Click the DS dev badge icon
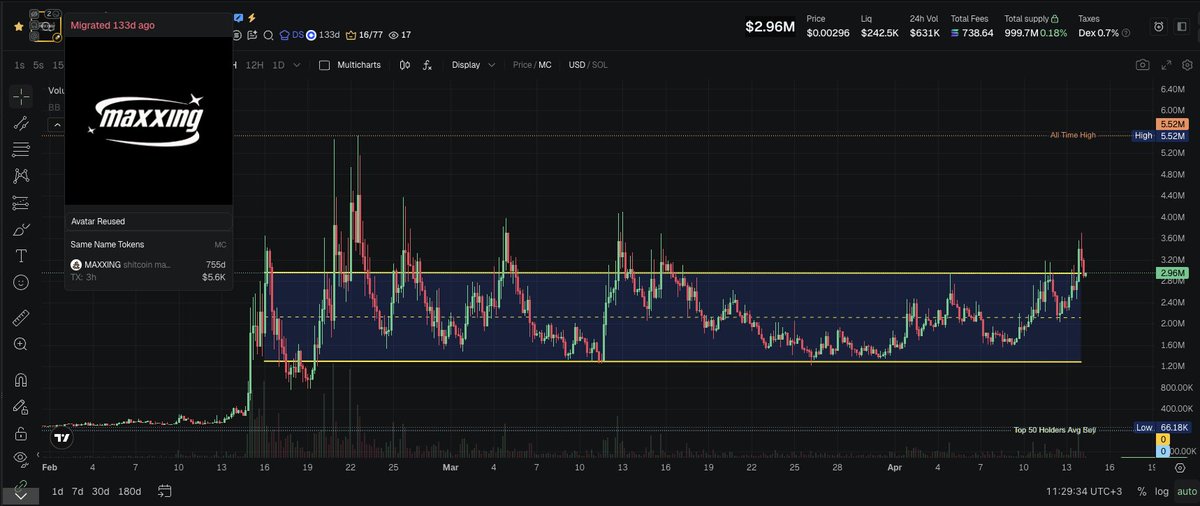 click(291, 35)
